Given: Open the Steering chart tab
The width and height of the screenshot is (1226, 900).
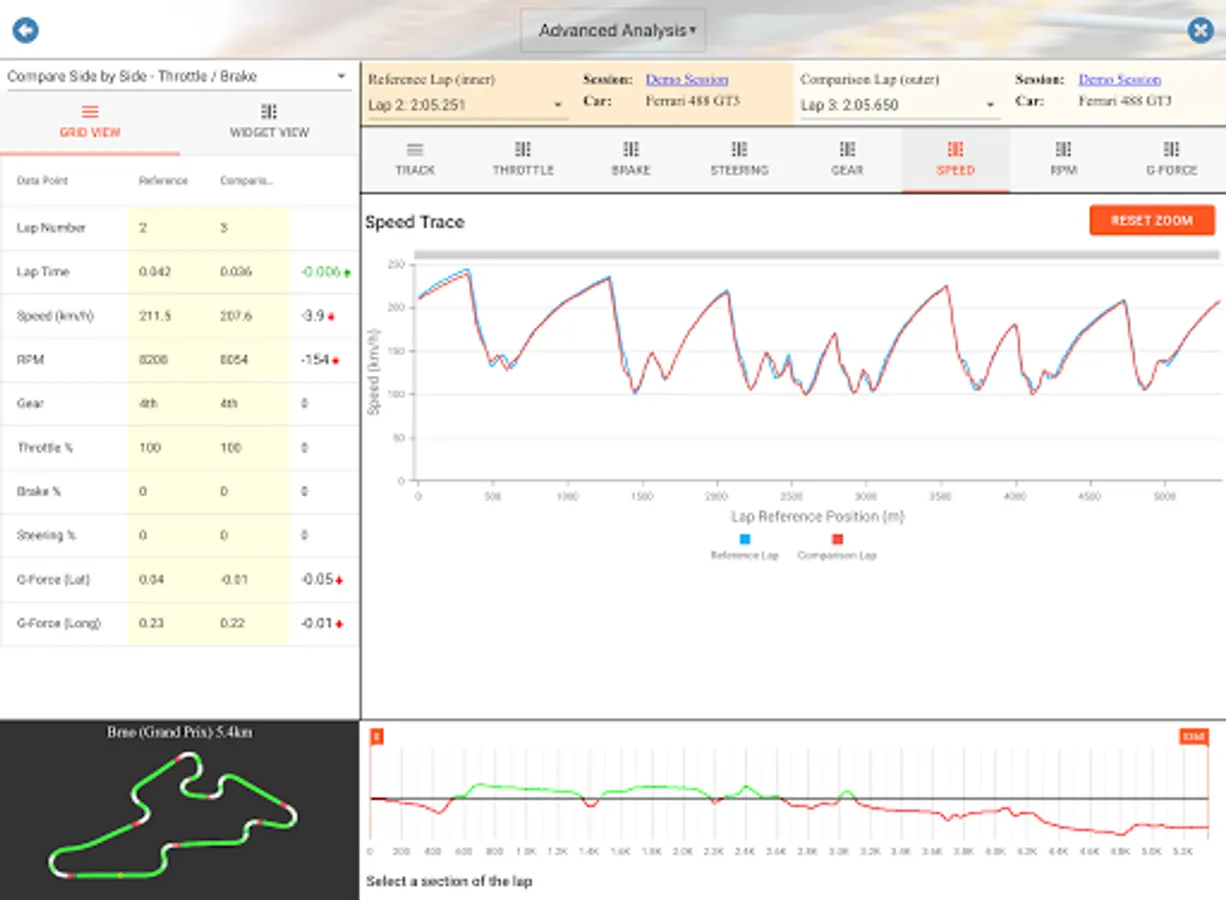Looking at the screenshot, I should 739,158.
